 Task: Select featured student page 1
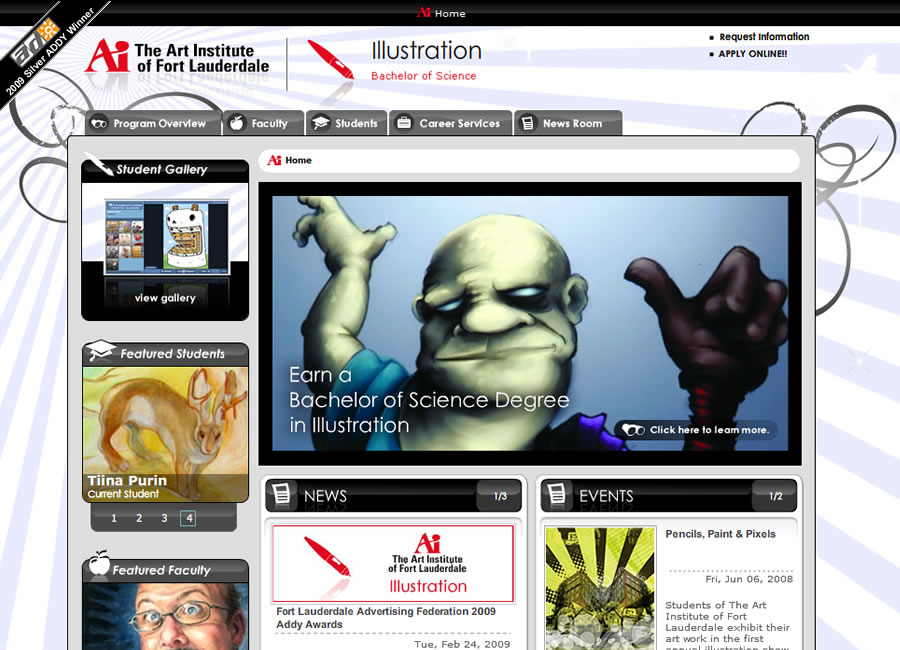click(114, 518)
